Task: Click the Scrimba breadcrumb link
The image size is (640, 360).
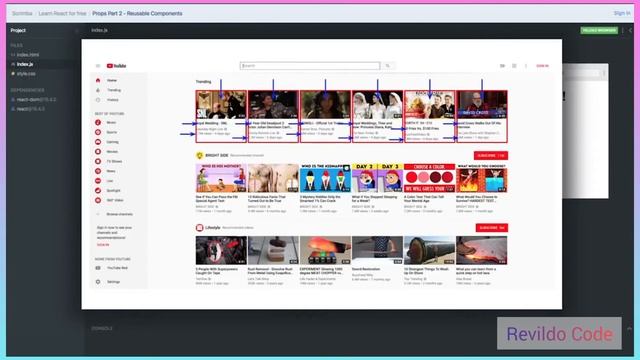Action: [22, 13]
